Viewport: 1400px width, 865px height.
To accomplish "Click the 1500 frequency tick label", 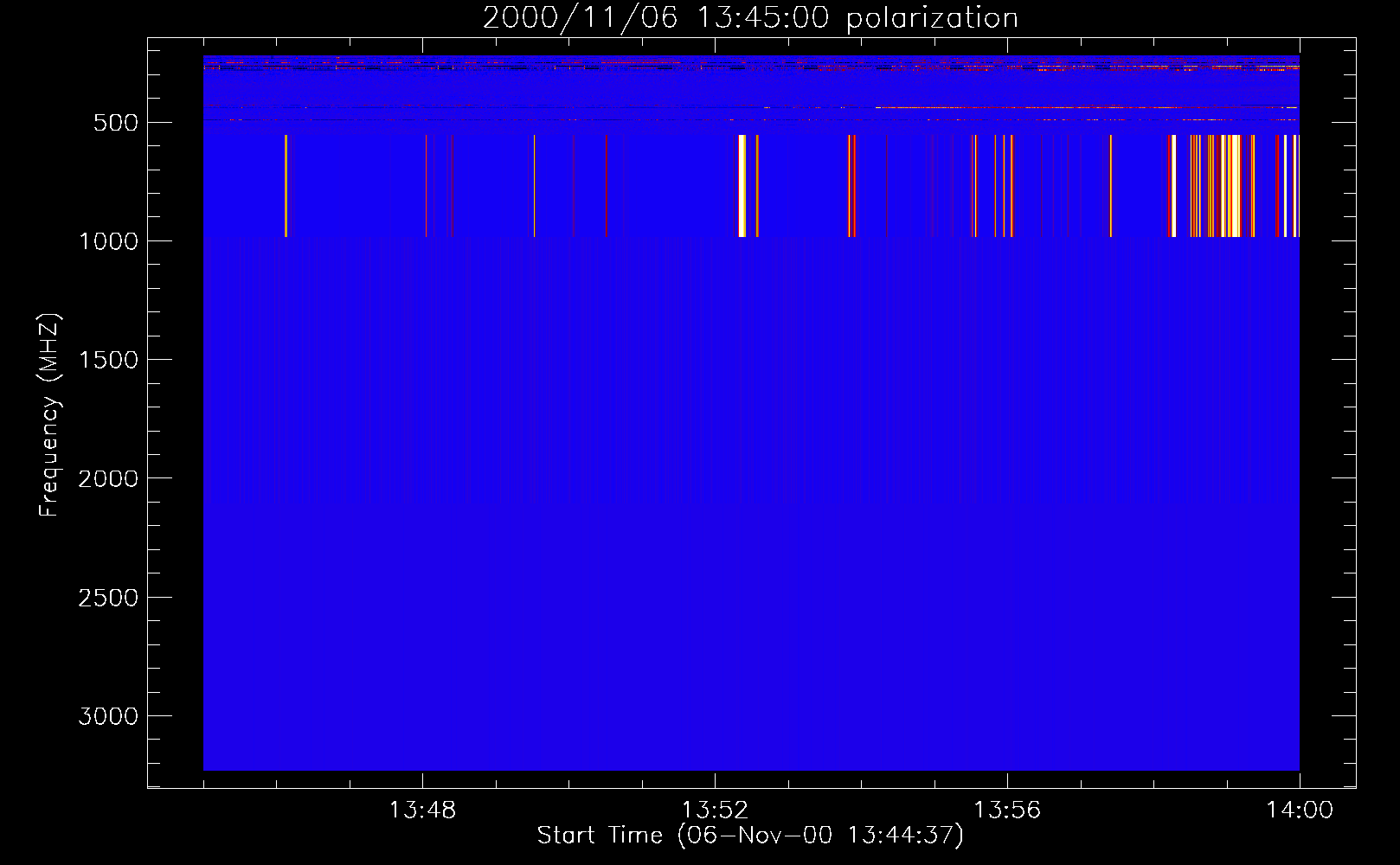I will (x=108, y=360).
